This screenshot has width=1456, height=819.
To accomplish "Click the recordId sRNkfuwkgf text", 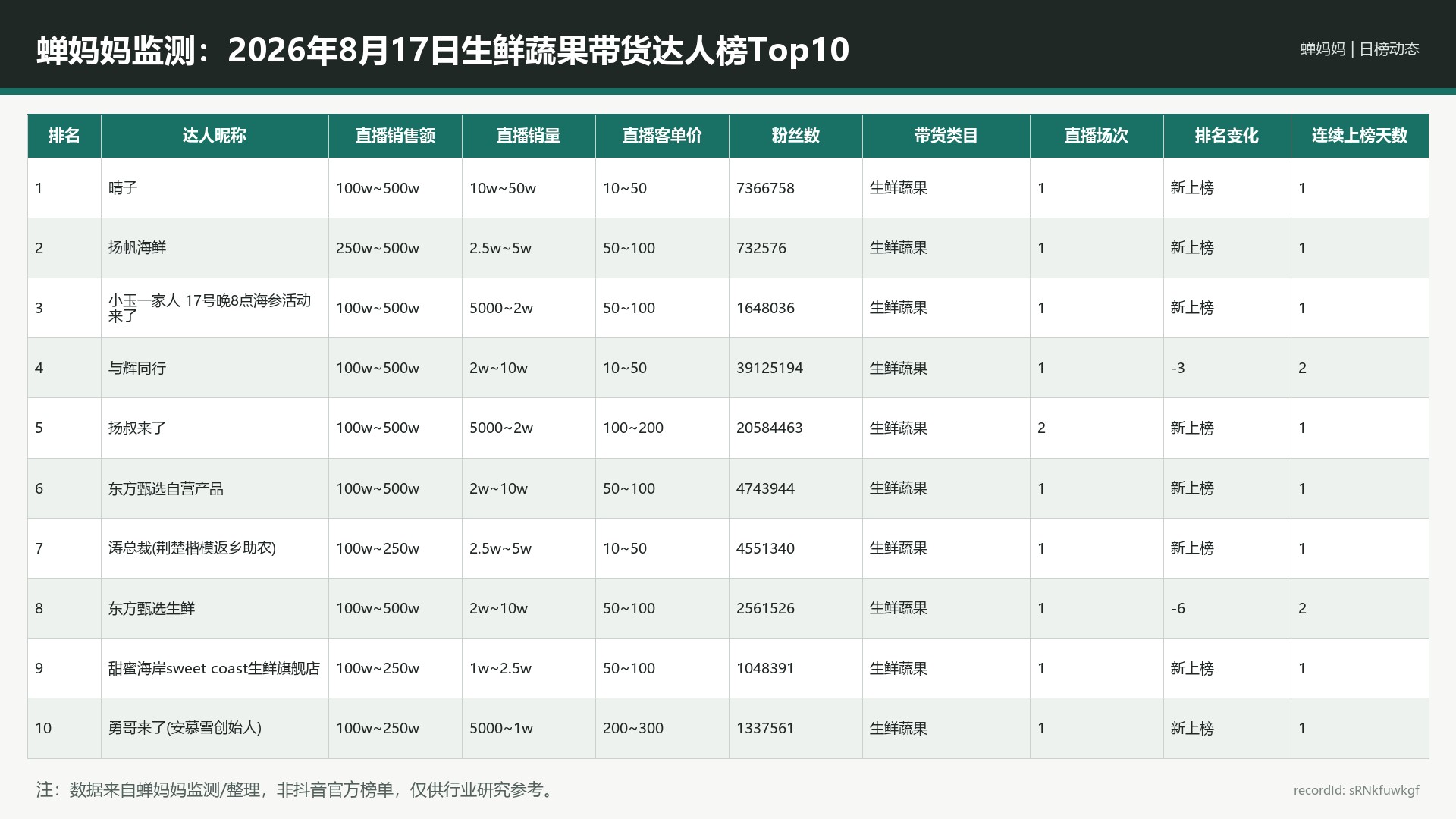I will click(x=1357, y=790).
